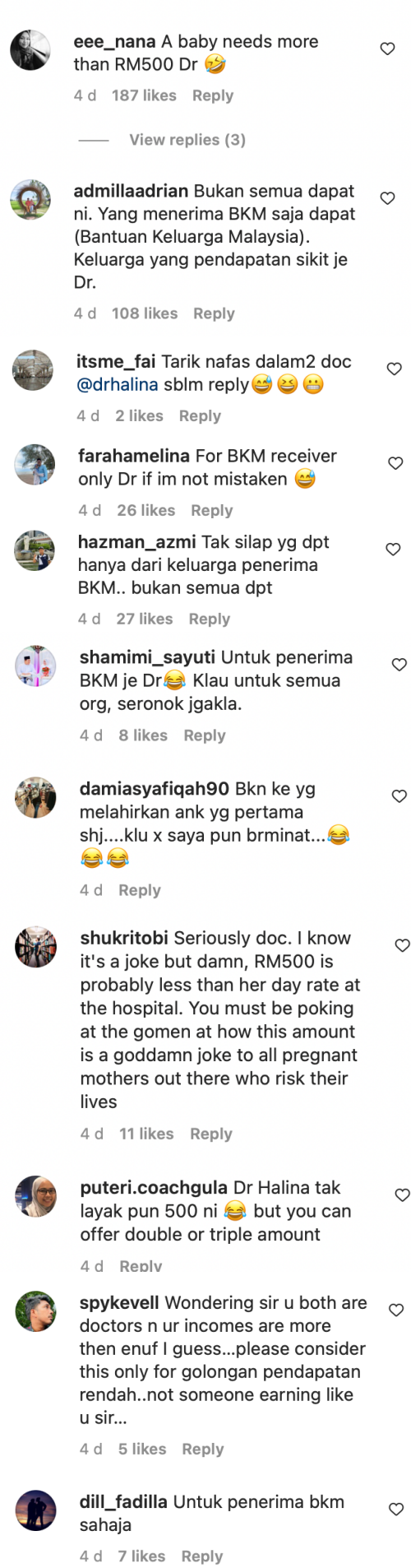411x1568 pixels.
Task: View 27 likes on hazman_azmi's comment
Action: (145, 619)
